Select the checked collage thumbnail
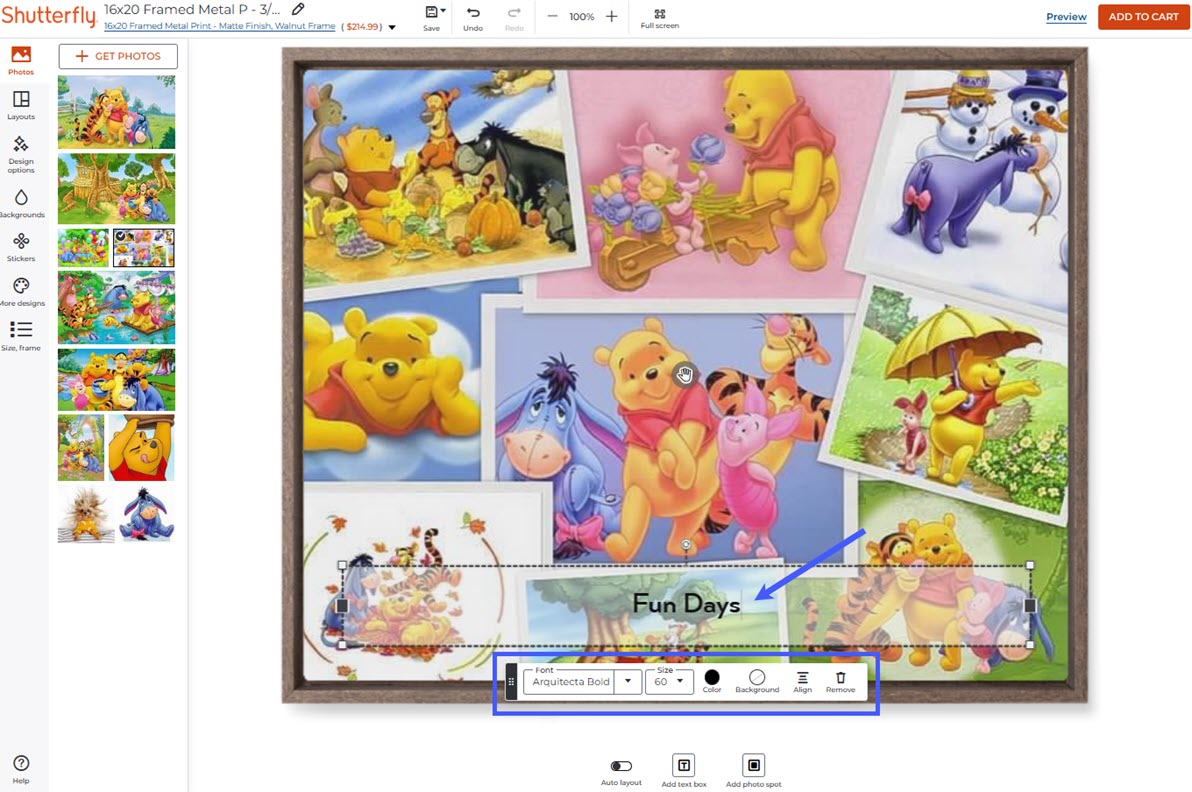 coord(144,248)
